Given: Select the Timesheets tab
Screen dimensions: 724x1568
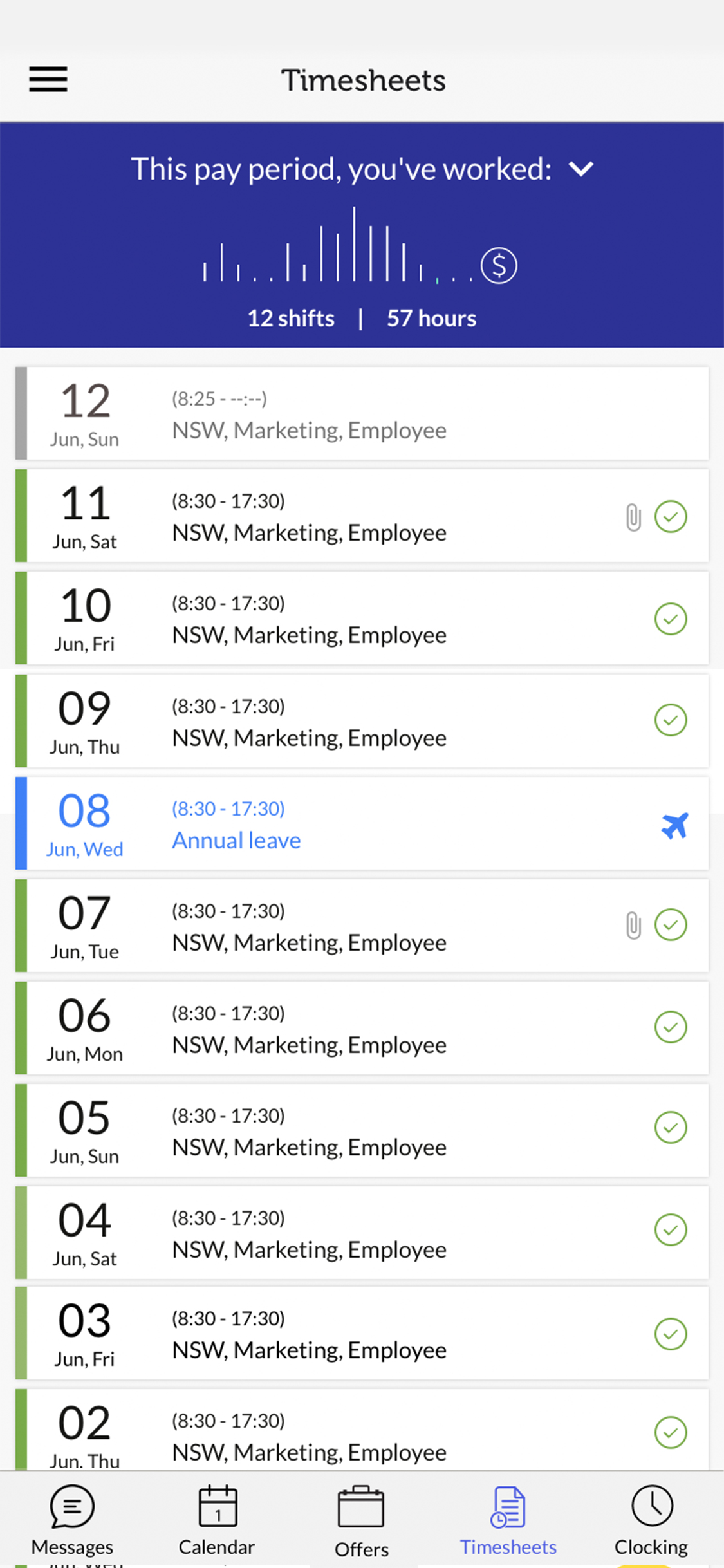Looking at the screenshot, I should coord(508,1519).
